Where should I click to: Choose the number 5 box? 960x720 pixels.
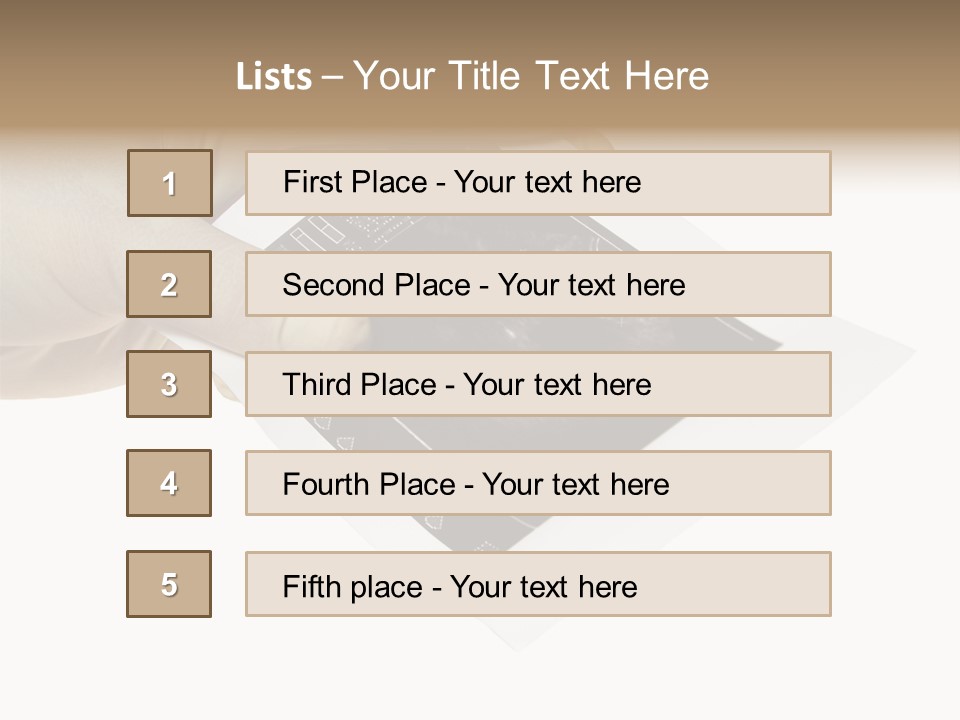pos(169,584)
